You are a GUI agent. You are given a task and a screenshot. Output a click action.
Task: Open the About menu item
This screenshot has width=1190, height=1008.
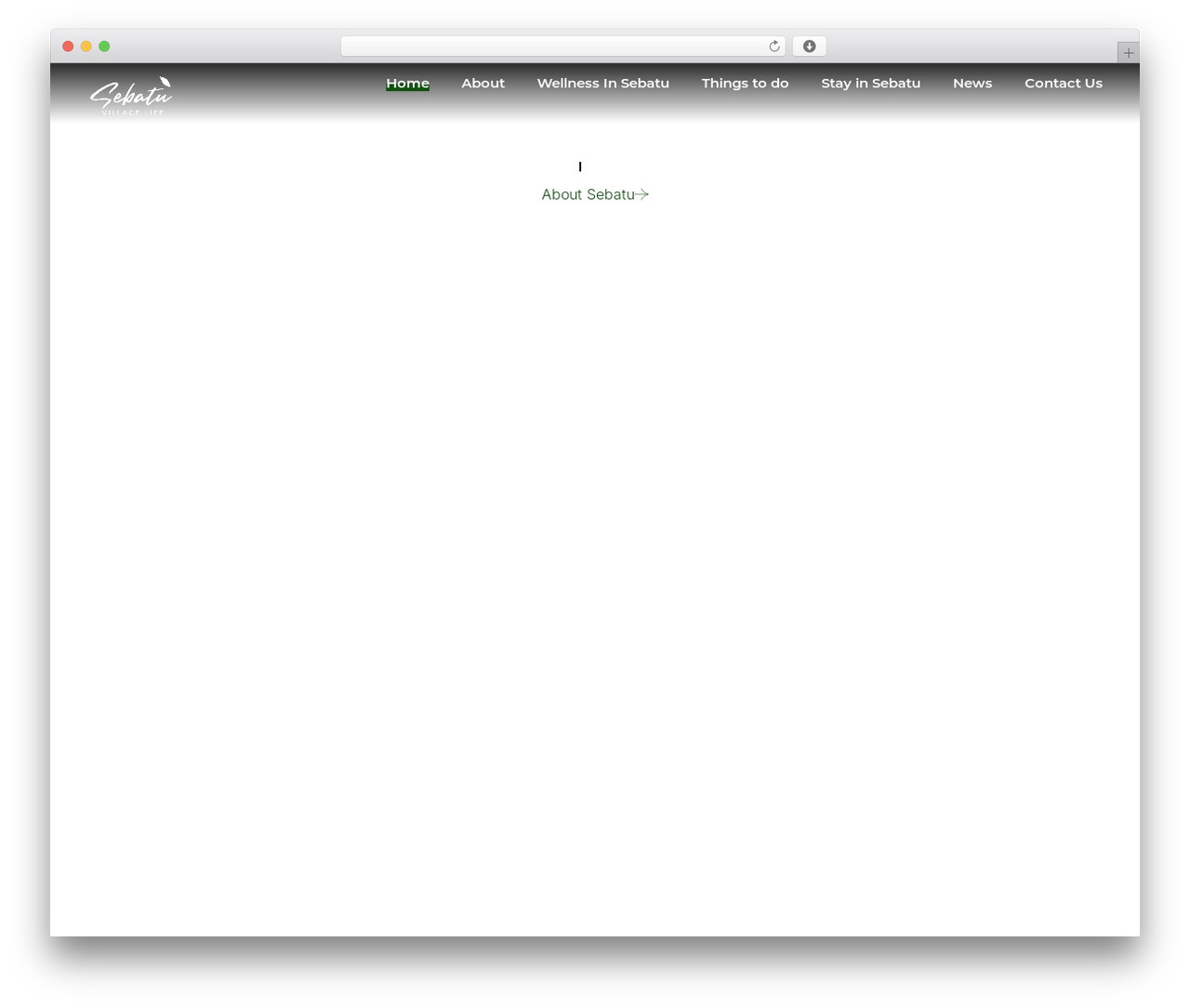click(483, 83)
